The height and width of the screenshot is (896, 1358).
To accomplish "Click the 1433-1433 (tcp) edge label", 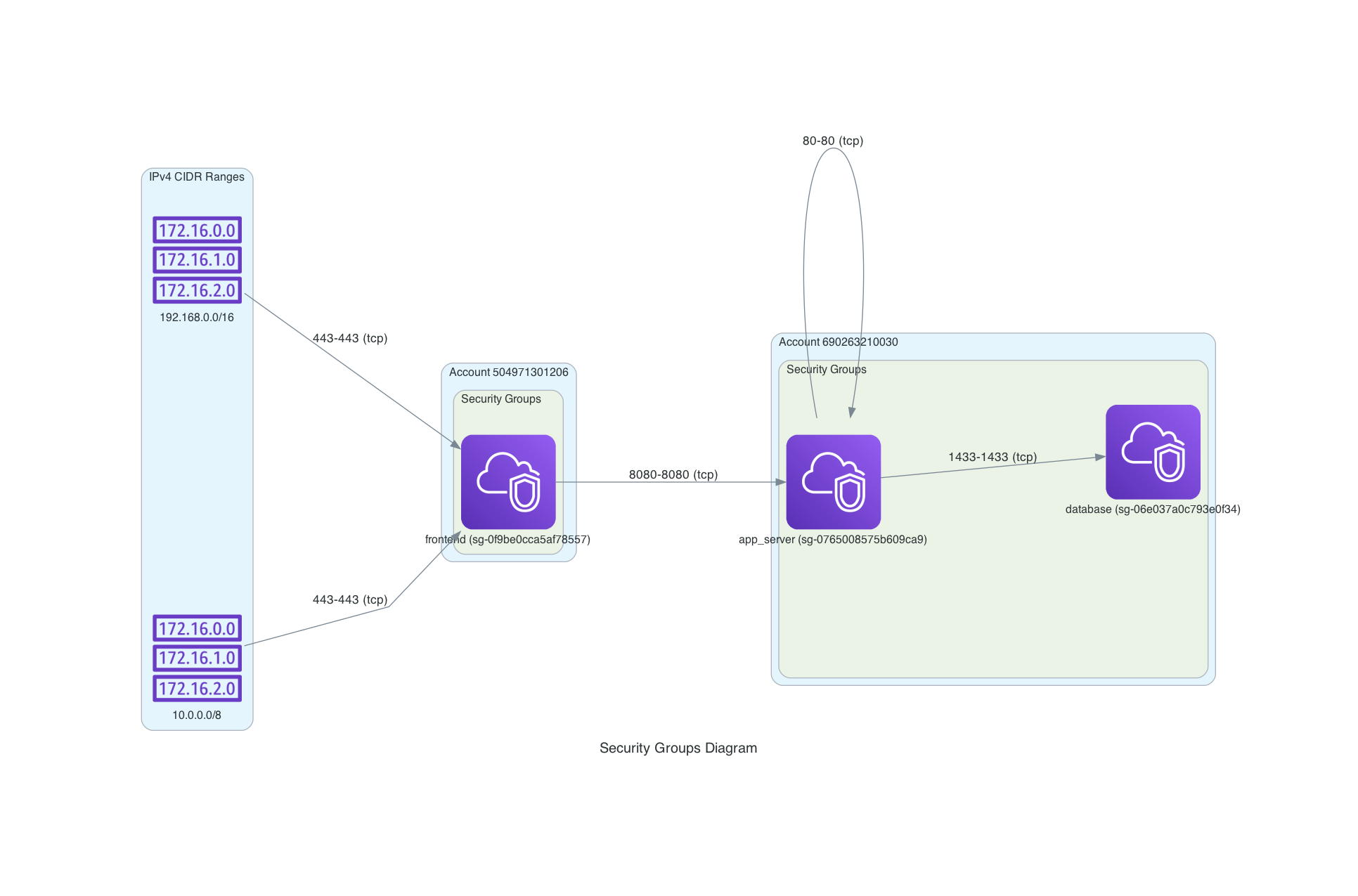I will point(992,457).
